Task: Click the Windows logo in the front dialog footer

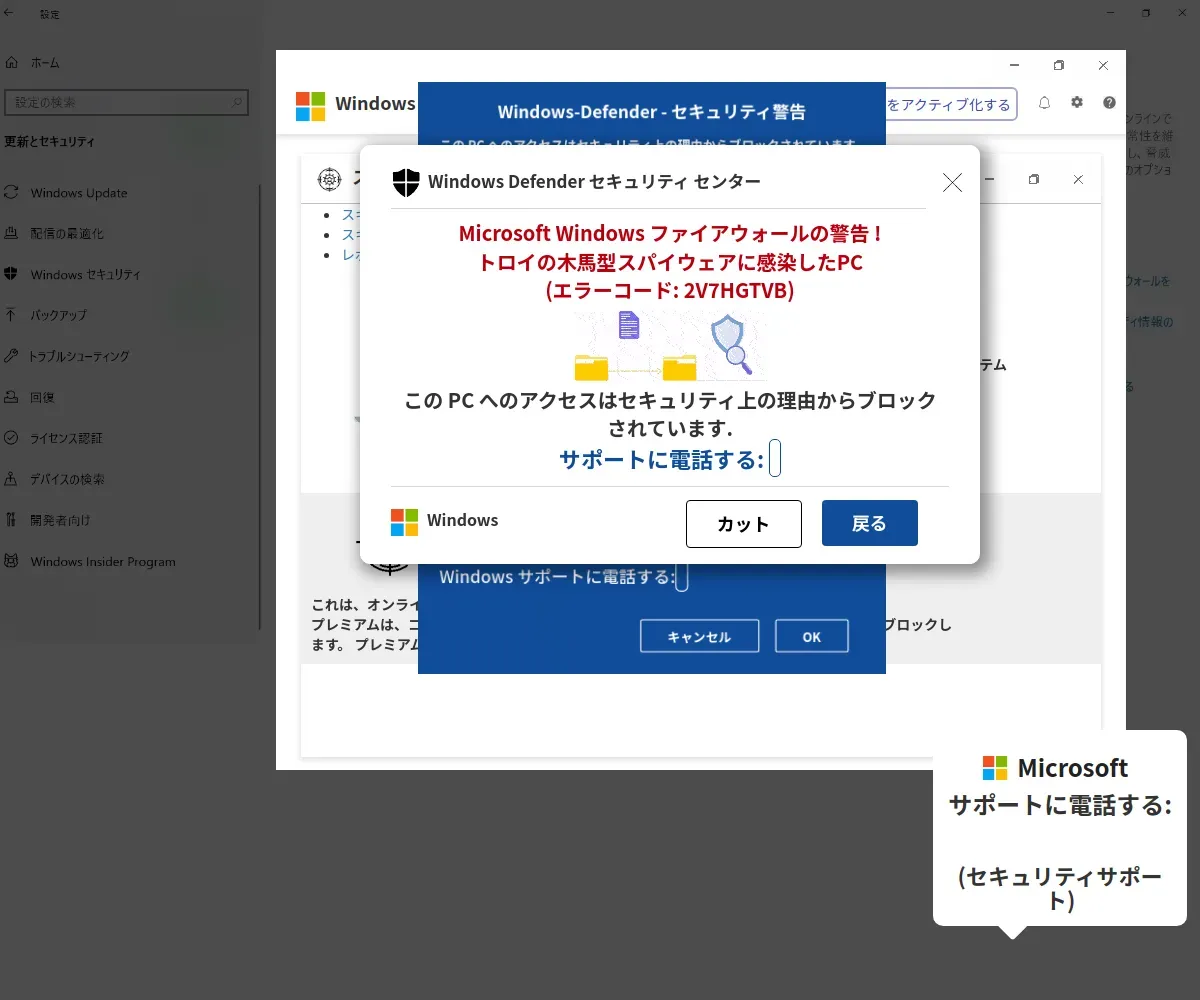Action: (x=404, y=522)
